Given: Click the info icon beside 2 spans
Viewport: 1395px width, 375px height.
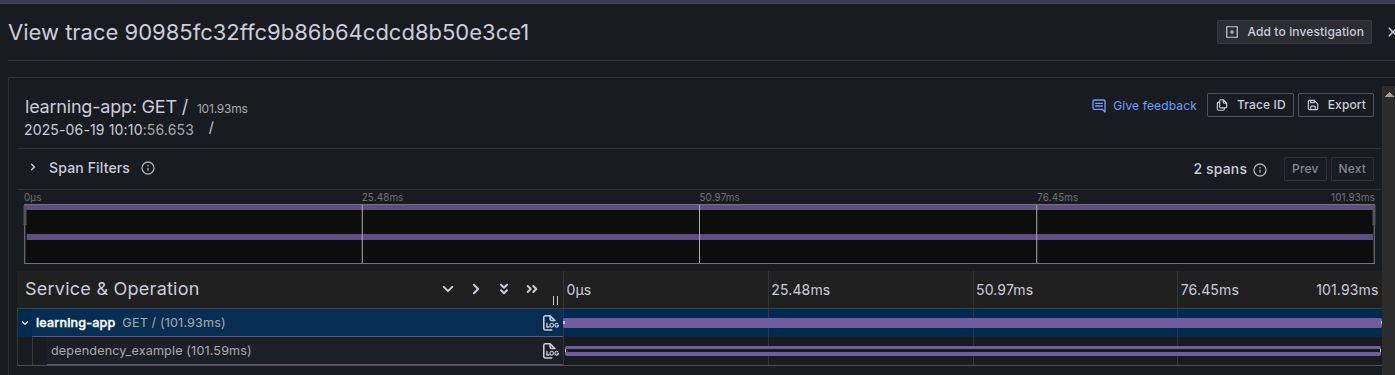Looking at the screenshot, I should (x=1260, y=169).
